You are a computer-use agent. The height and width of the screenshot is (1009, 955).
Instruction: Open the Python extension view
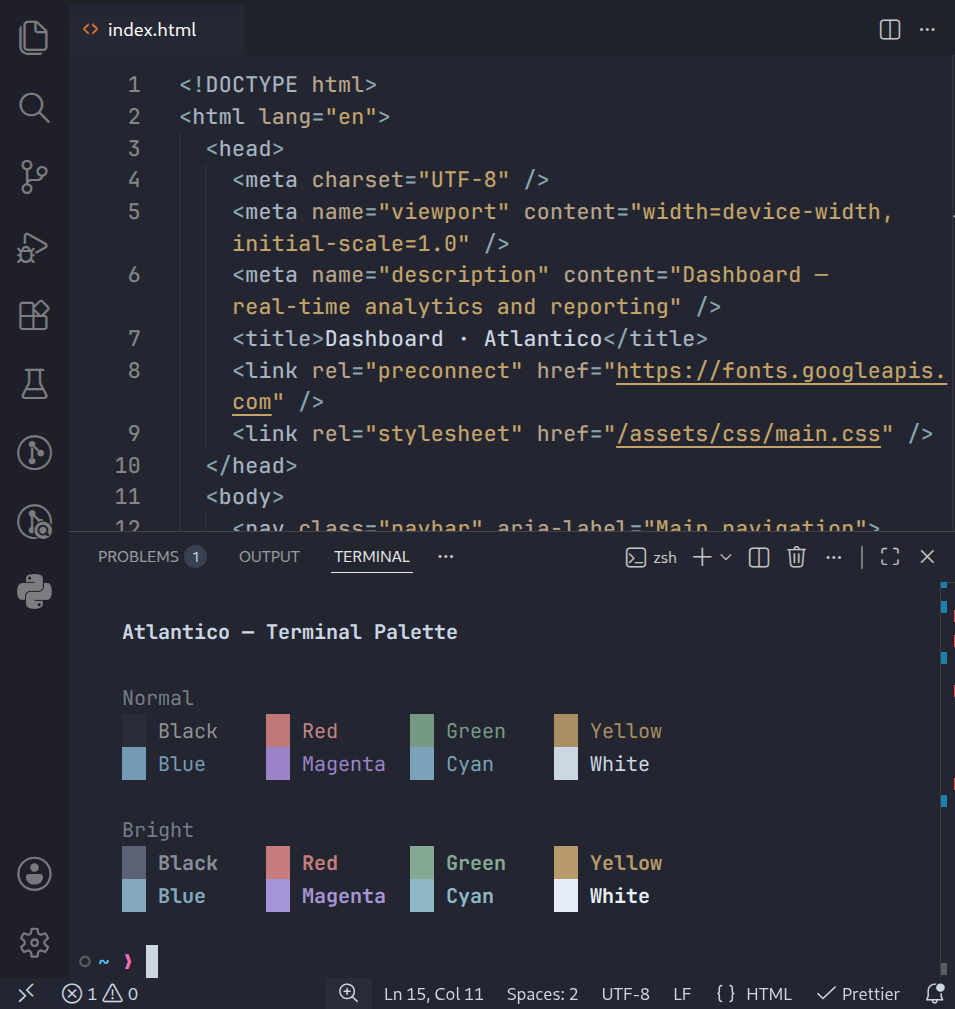click(x=34, y=591)
